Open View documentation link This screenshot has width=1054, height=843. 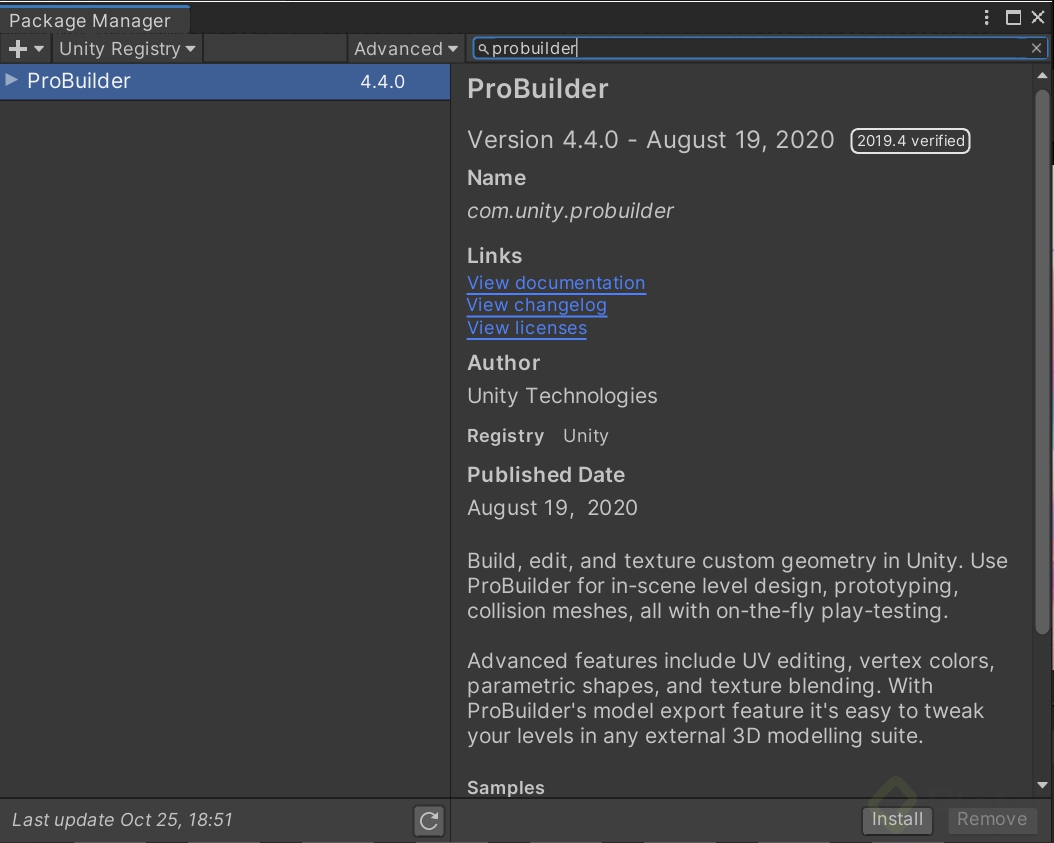tap(556, 283)
